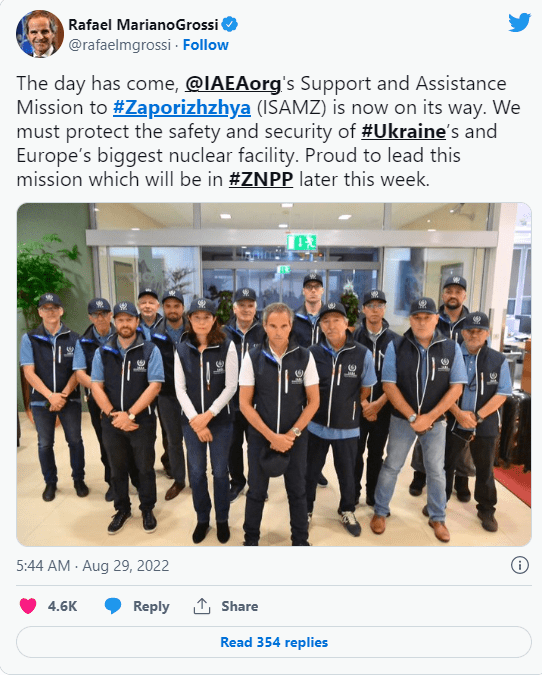Open the tweet info circle icon

[520, 565]
